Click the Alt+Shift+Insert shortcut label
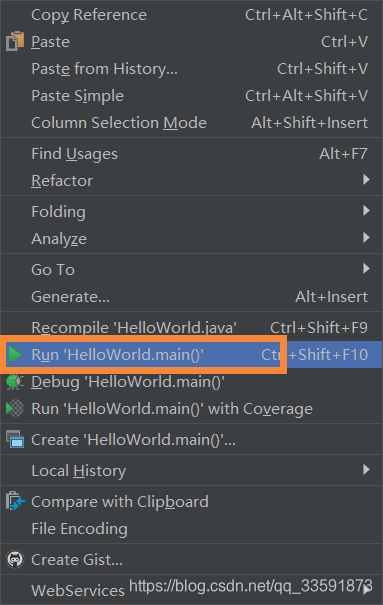The image size is (383, 605). [310, 123]
